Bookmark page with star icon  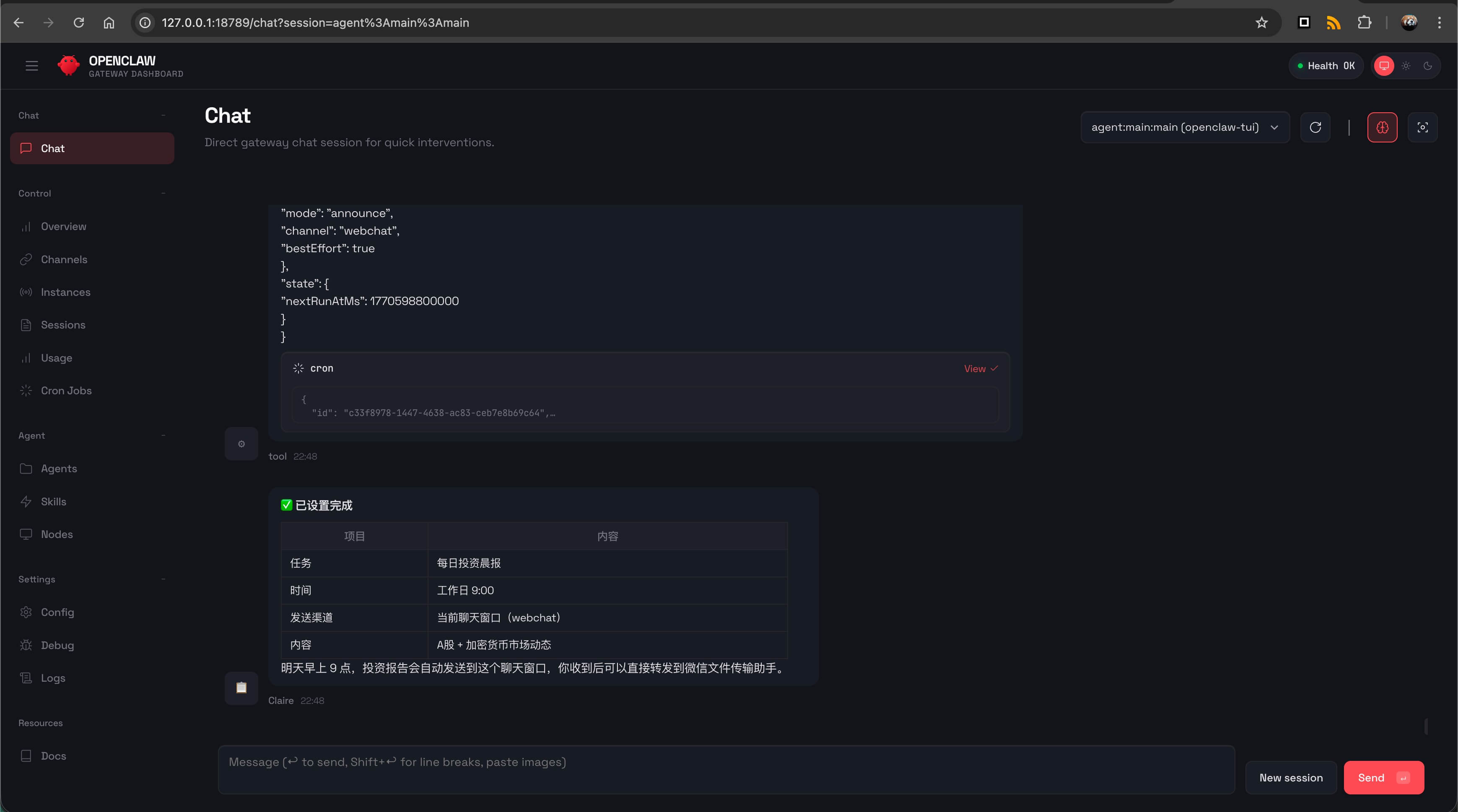pyautogui.click(x=1261, y=23)
